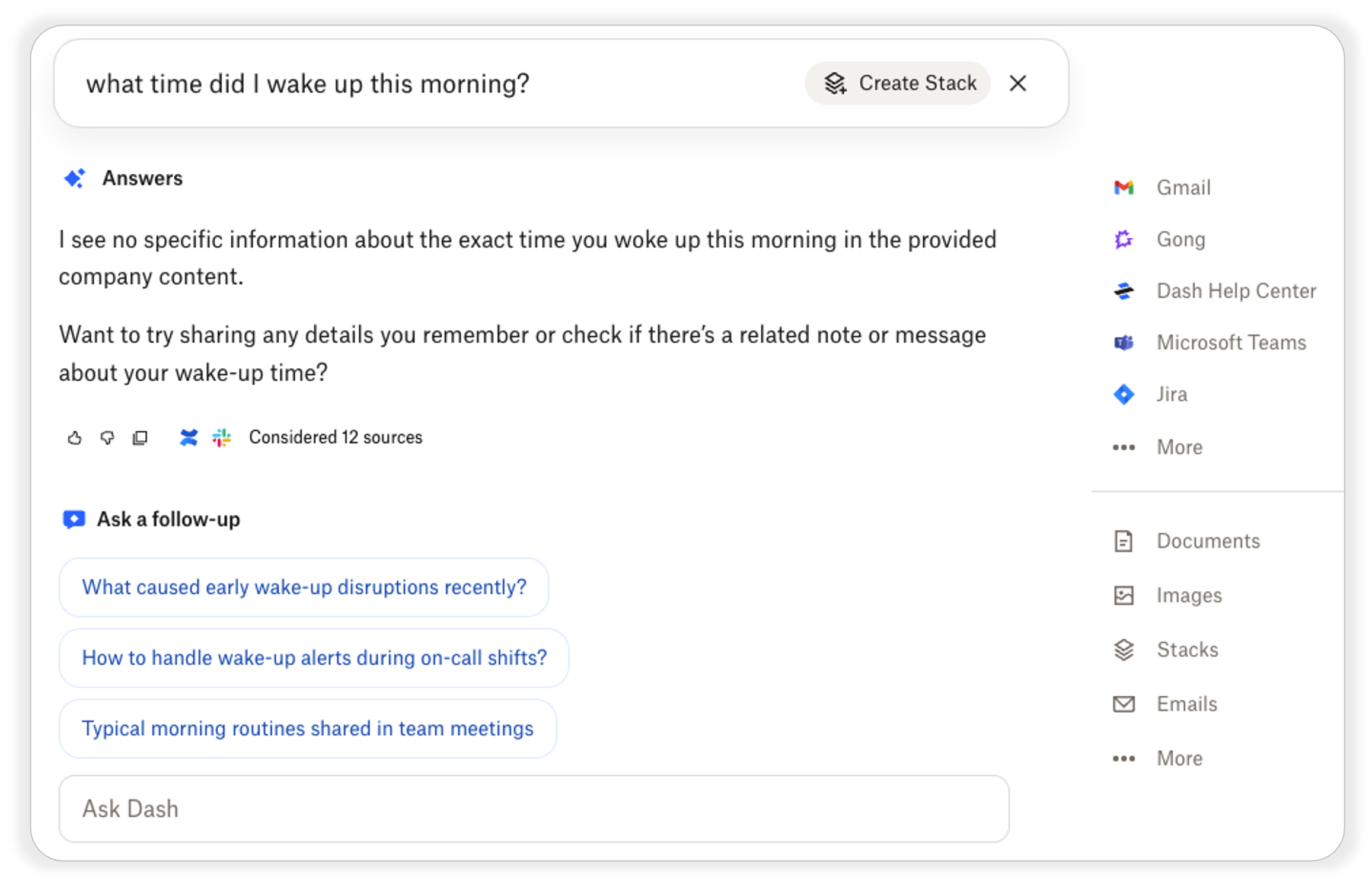The width and height of the screenshot is (1372, 886).
Task: Switch to the Documents filter
Action: (x=1208, y=540)
